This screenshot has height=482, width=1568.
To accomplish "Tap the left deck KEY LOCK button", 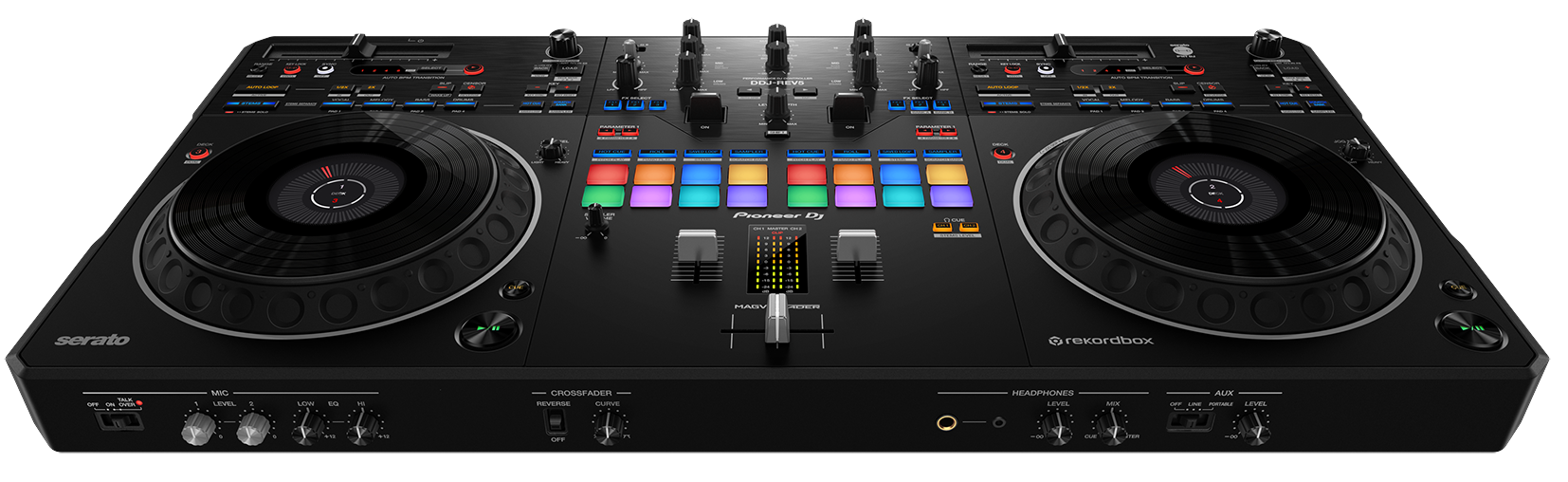I will point(292,69).
